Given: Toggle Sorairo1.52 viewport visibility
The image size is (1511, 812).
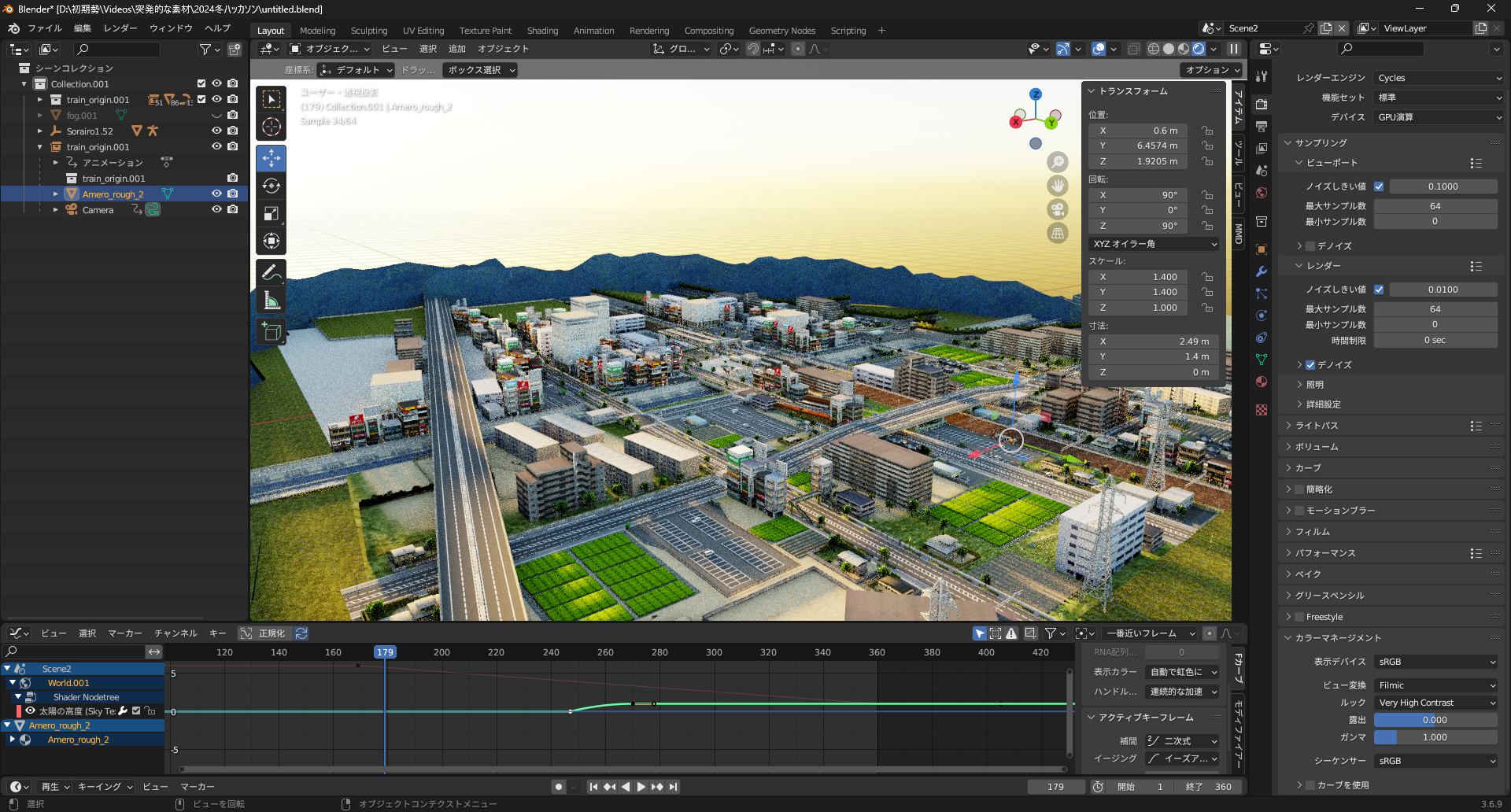Looking at the screenshot, I should click(x=216, y=131).
